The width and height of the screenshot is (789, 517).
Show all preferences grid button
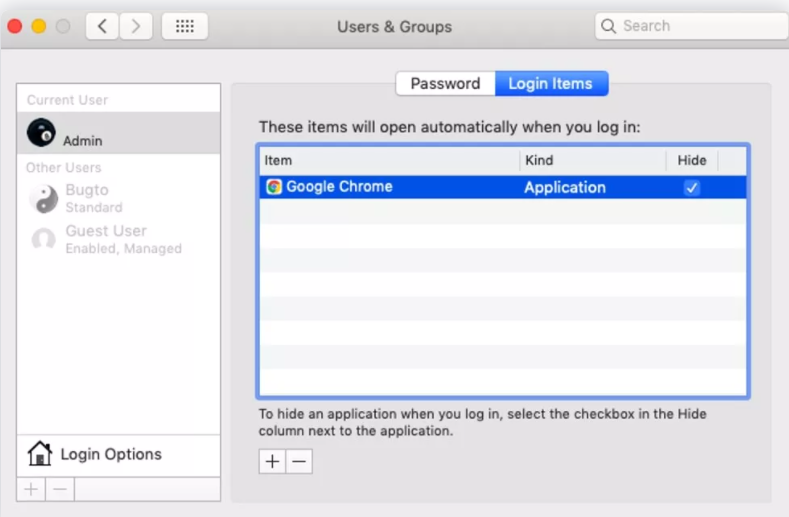(x=185, y=26)
